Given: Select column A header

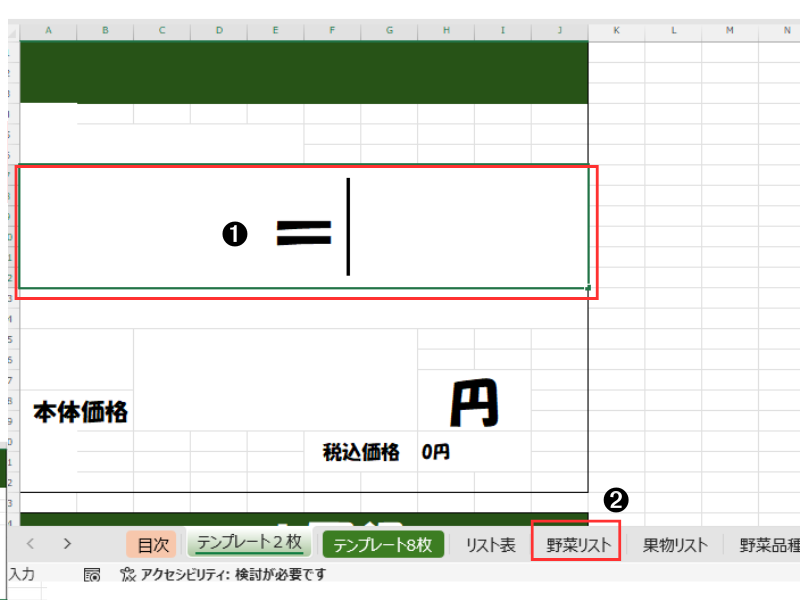Looking at the screenshot, I should 49,31.
